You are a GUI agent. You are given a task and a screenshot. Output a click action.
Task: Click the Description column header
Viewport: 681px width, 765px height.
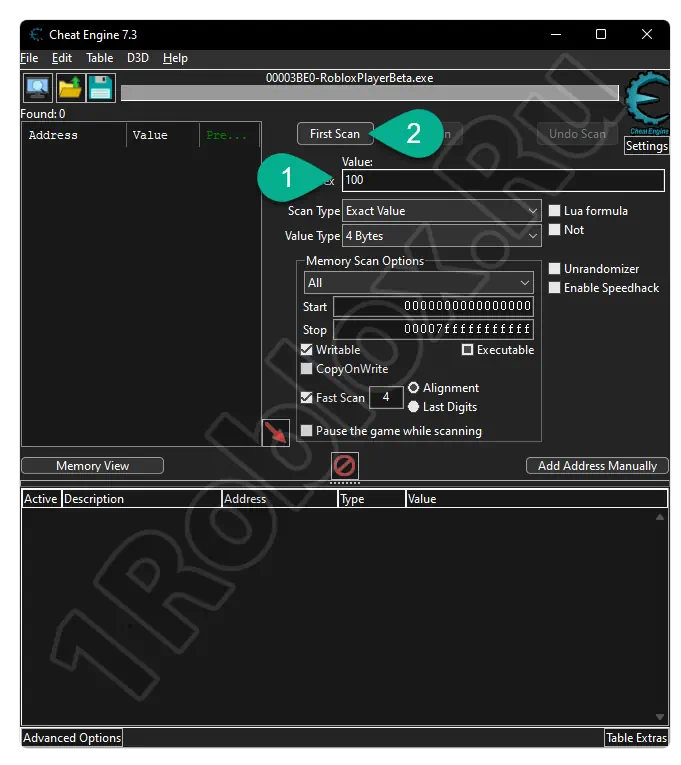coord(141,499)
